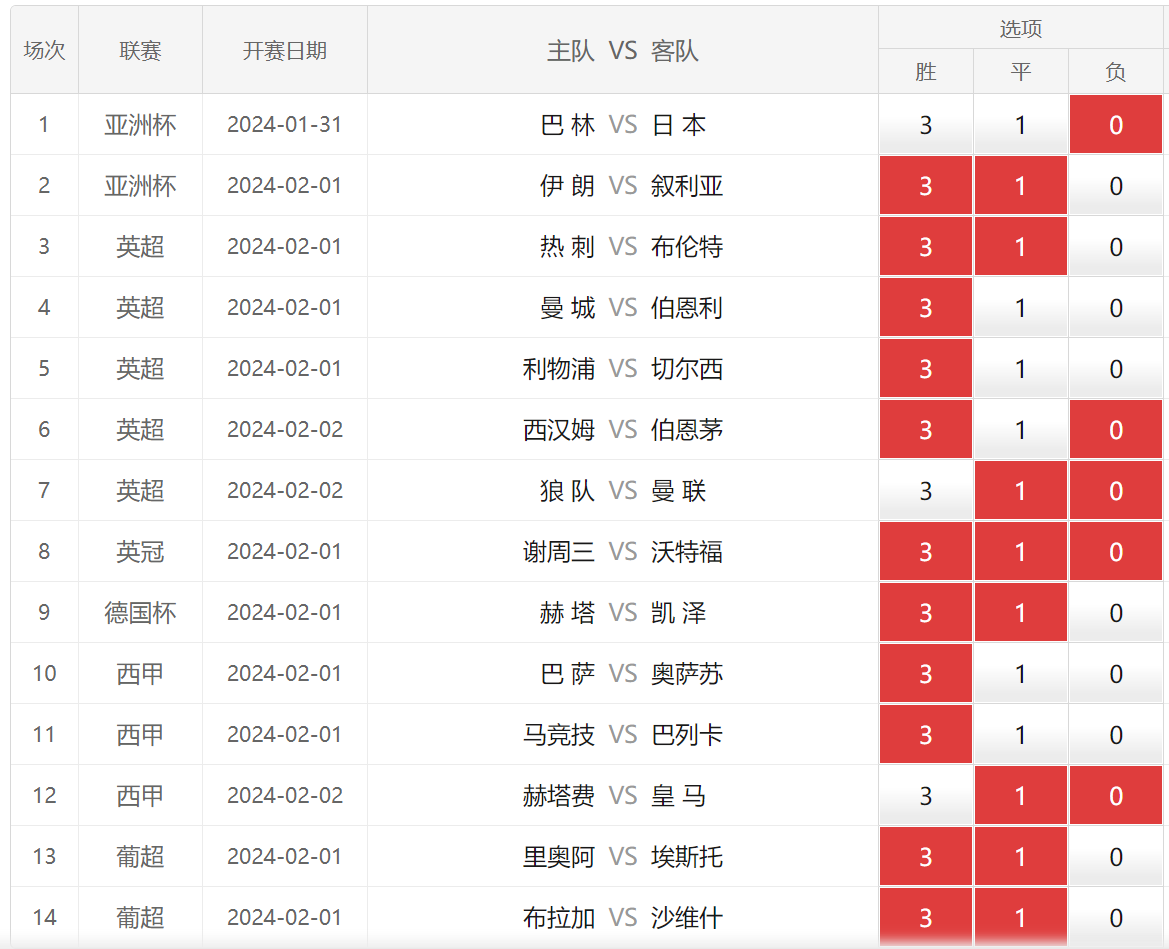Viewport: 1169px width, 949px height.
Task: Unmark win 3 for 马竞技 VS 巴列卡
Action: coord(925,736)
